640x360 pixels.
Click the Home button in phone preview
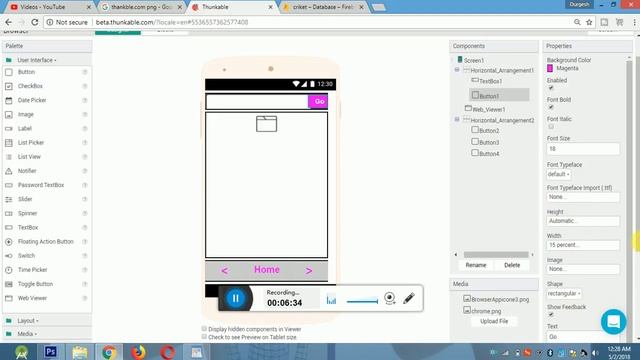tap(267, 270)
